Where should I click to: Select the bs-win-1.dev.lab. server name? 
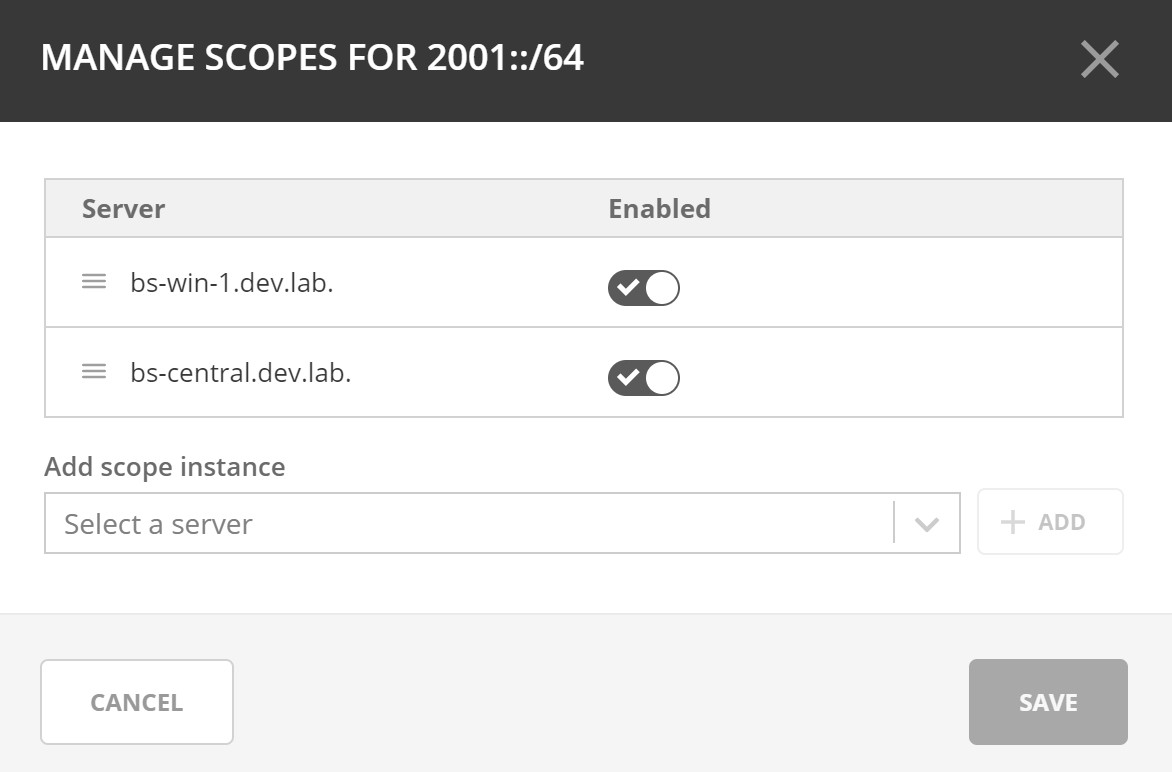click(232, 283)
